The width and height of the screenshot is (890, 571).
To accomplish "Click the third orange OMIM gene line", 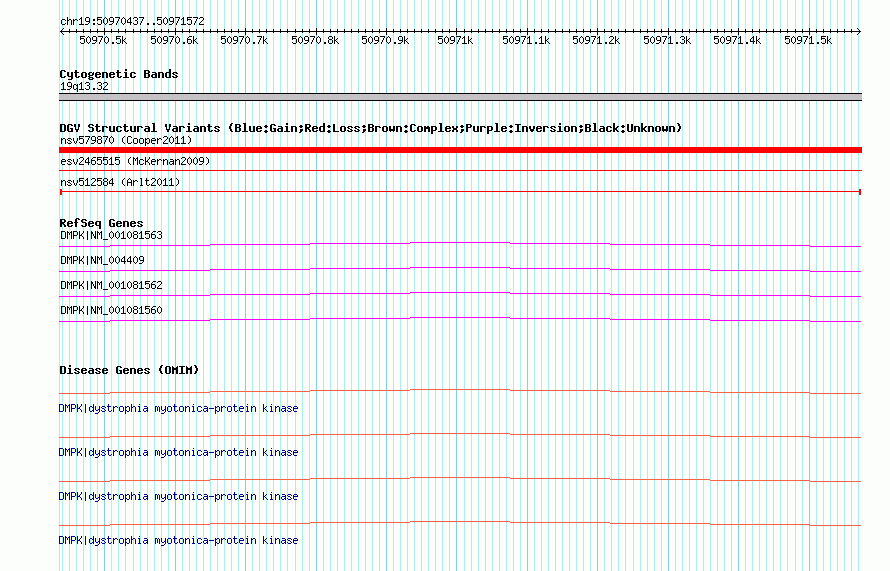I will point(460,480).
